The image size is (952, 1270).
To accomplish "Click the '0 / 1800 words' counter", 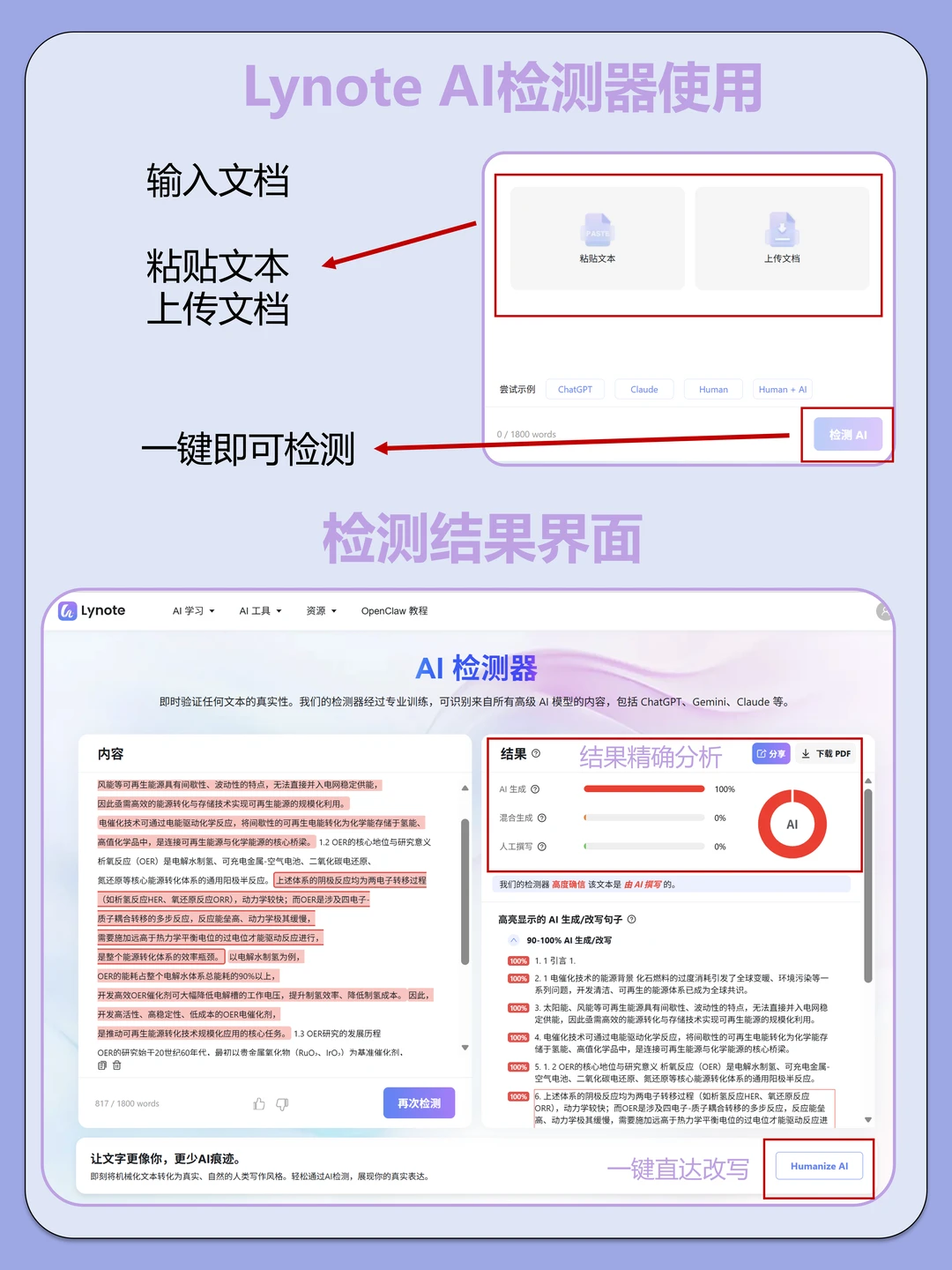I will click(526, 434).
